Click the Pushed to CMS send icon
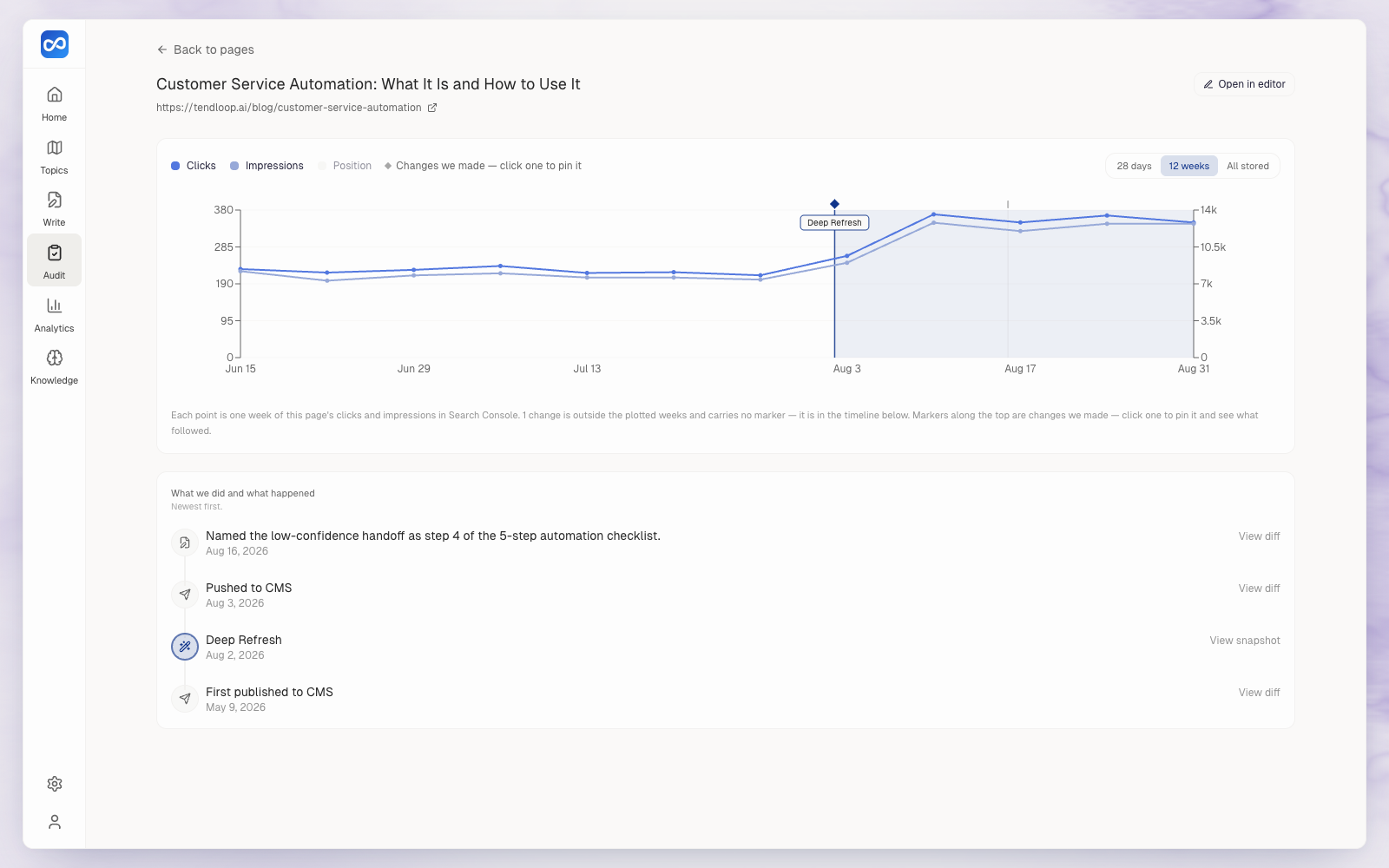 click(x=185, y=595)
